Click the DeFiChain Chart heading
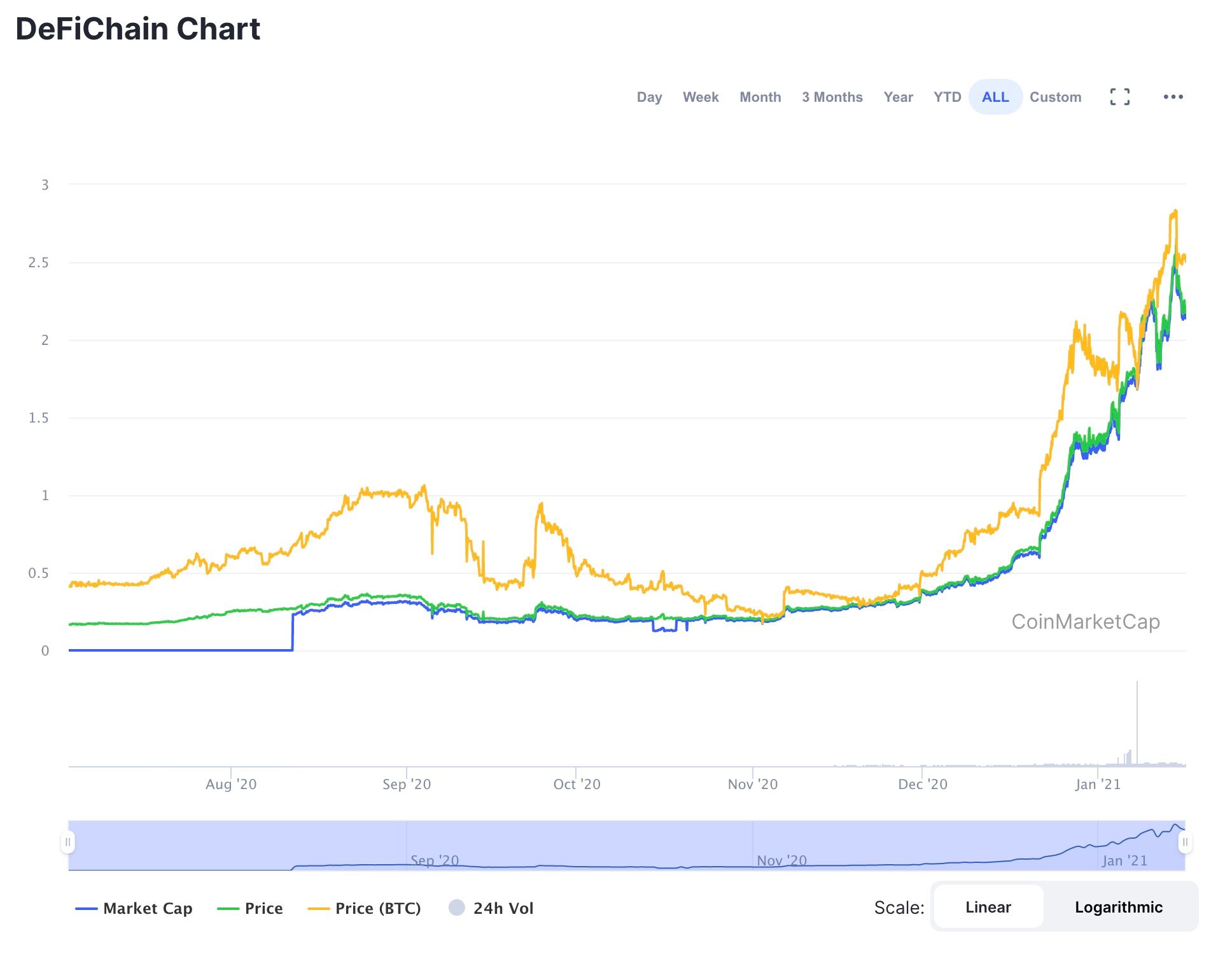The image size is (1232, 980). 138,29
